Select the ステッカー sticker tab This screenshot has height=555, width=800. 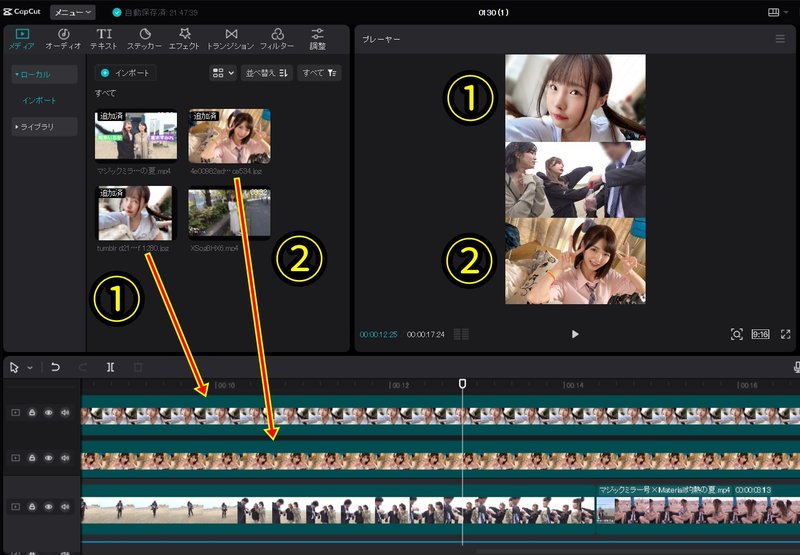(x=144, y=39)
